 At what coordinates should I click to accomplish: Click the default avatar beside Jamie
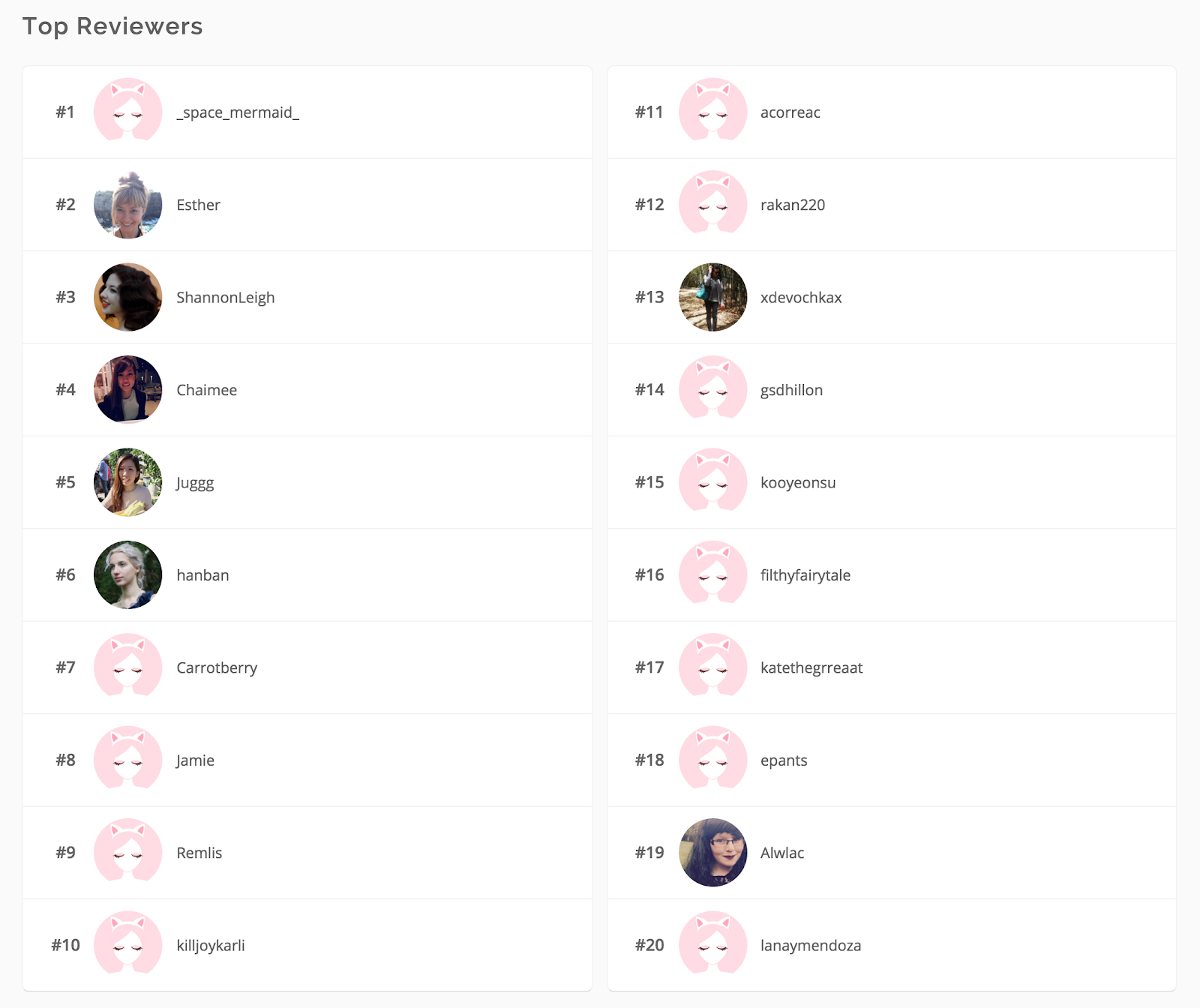click(x=127, y=760)
